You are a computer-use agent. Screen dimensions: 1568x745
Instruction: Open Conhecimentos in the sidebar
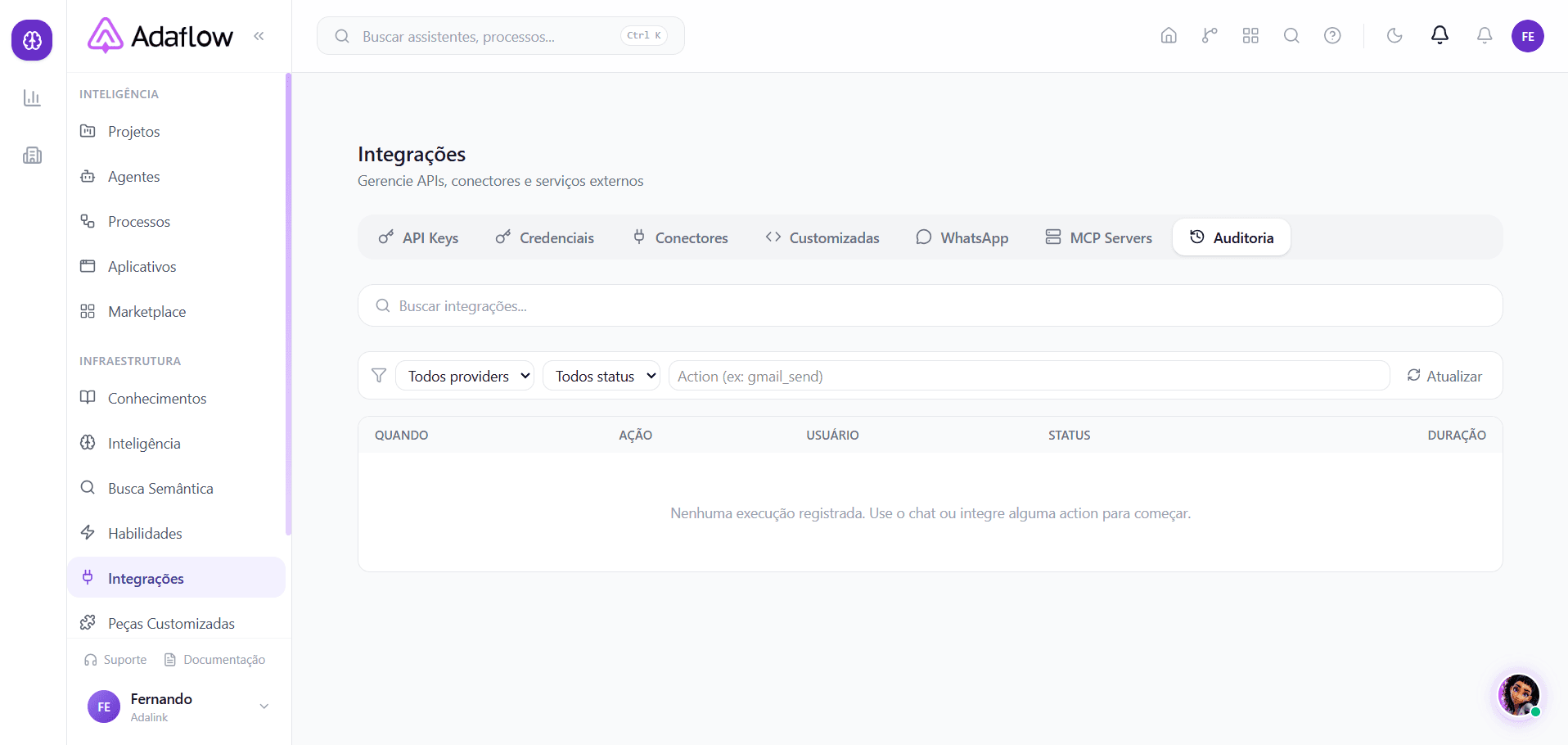(x=176, y=399)
